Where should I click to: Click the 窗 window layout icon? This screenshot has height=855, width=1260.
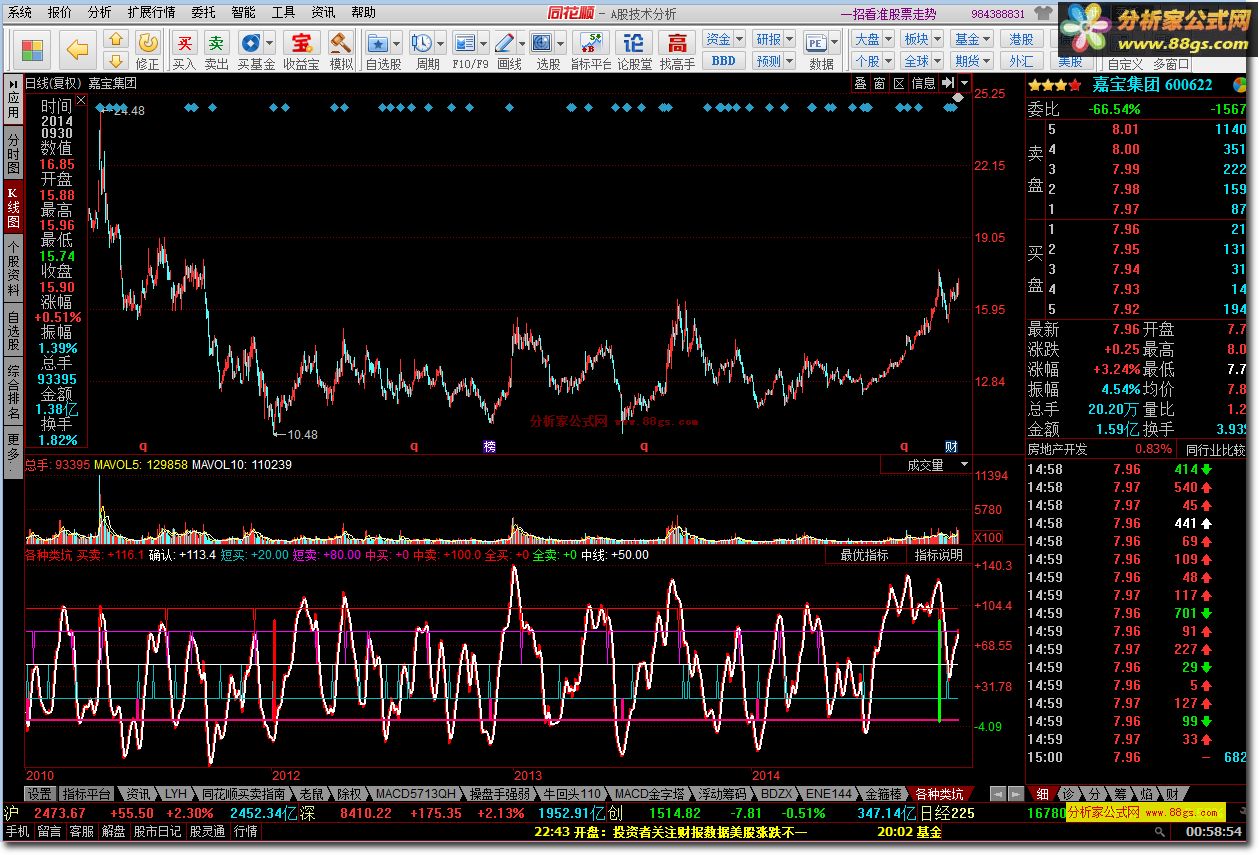point(879,83)
